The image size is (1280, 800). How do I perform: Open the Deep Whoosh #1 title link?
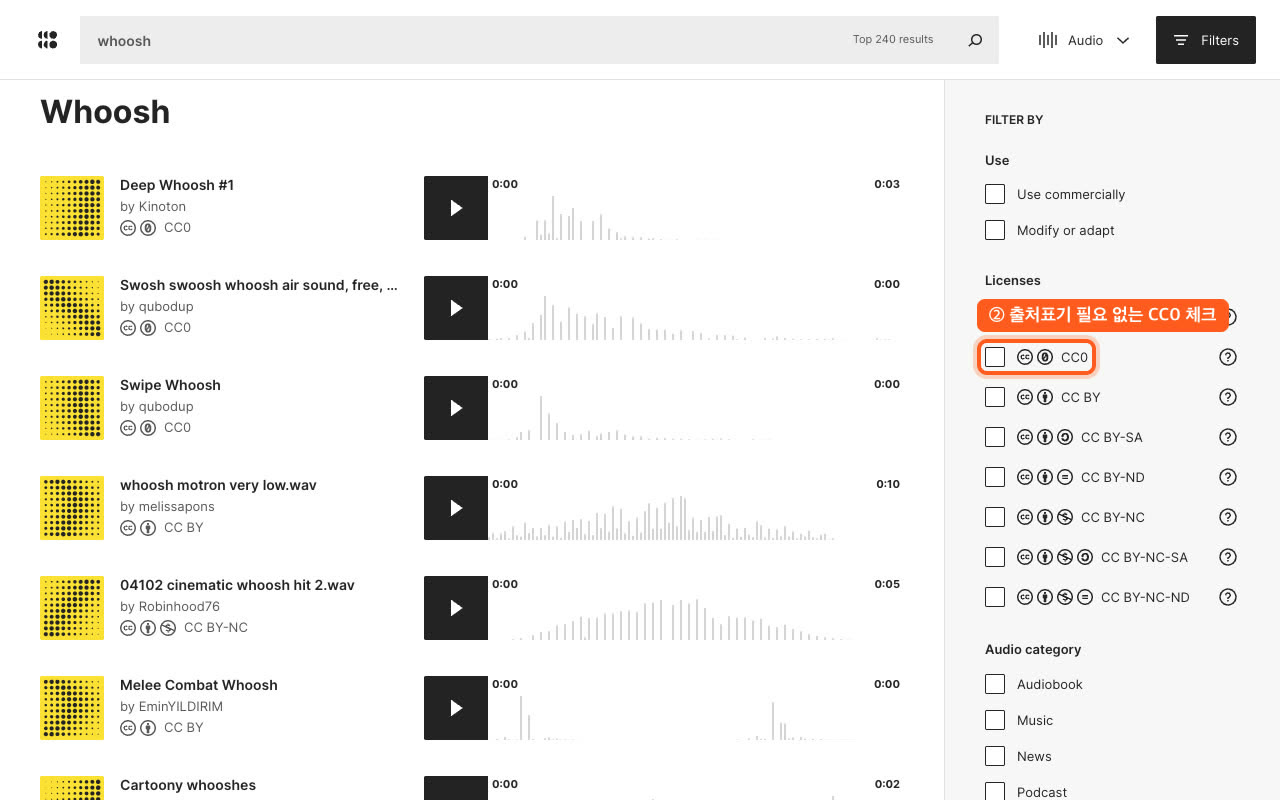pyautogui.click(x=177, y=185)
